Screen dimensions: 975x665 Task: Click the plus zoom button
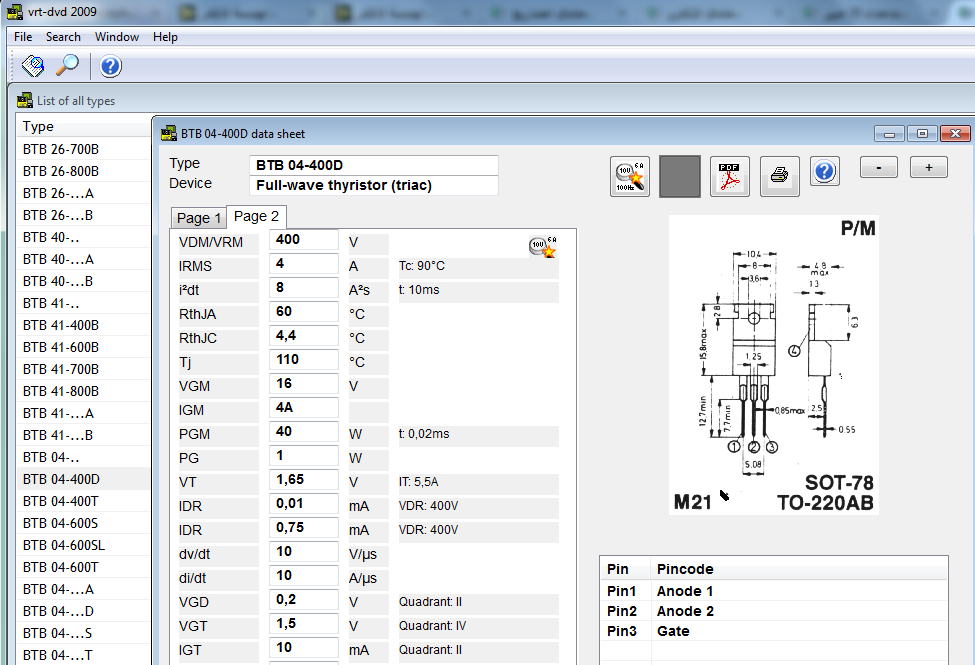[928, 167]
